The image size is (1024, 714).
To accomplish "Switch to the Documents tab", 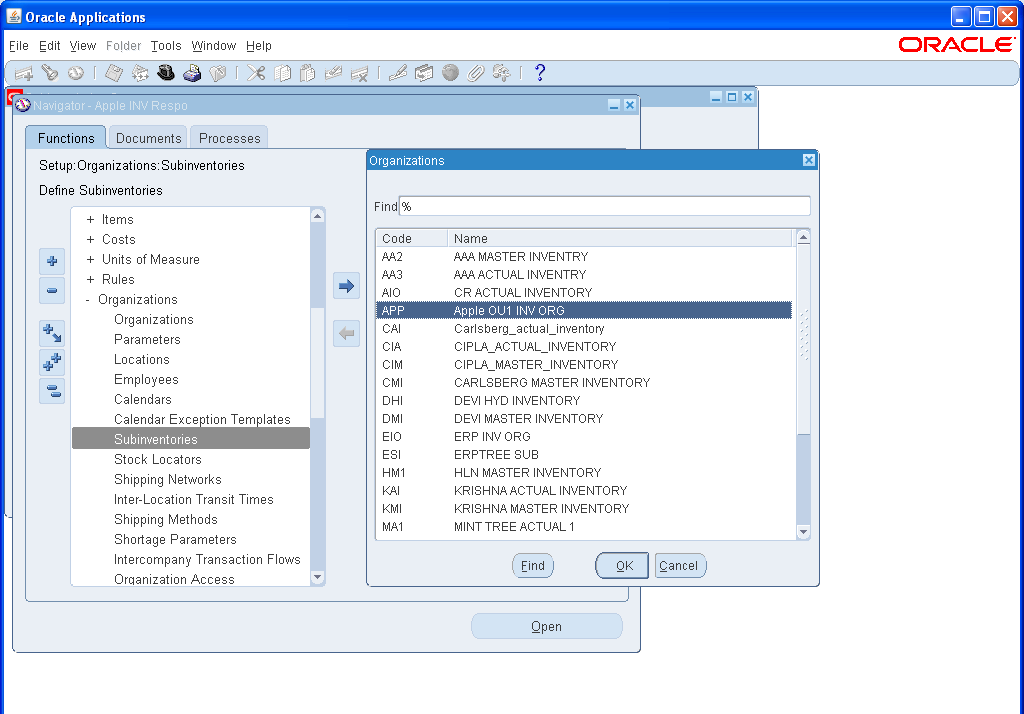I will point(148,138).
